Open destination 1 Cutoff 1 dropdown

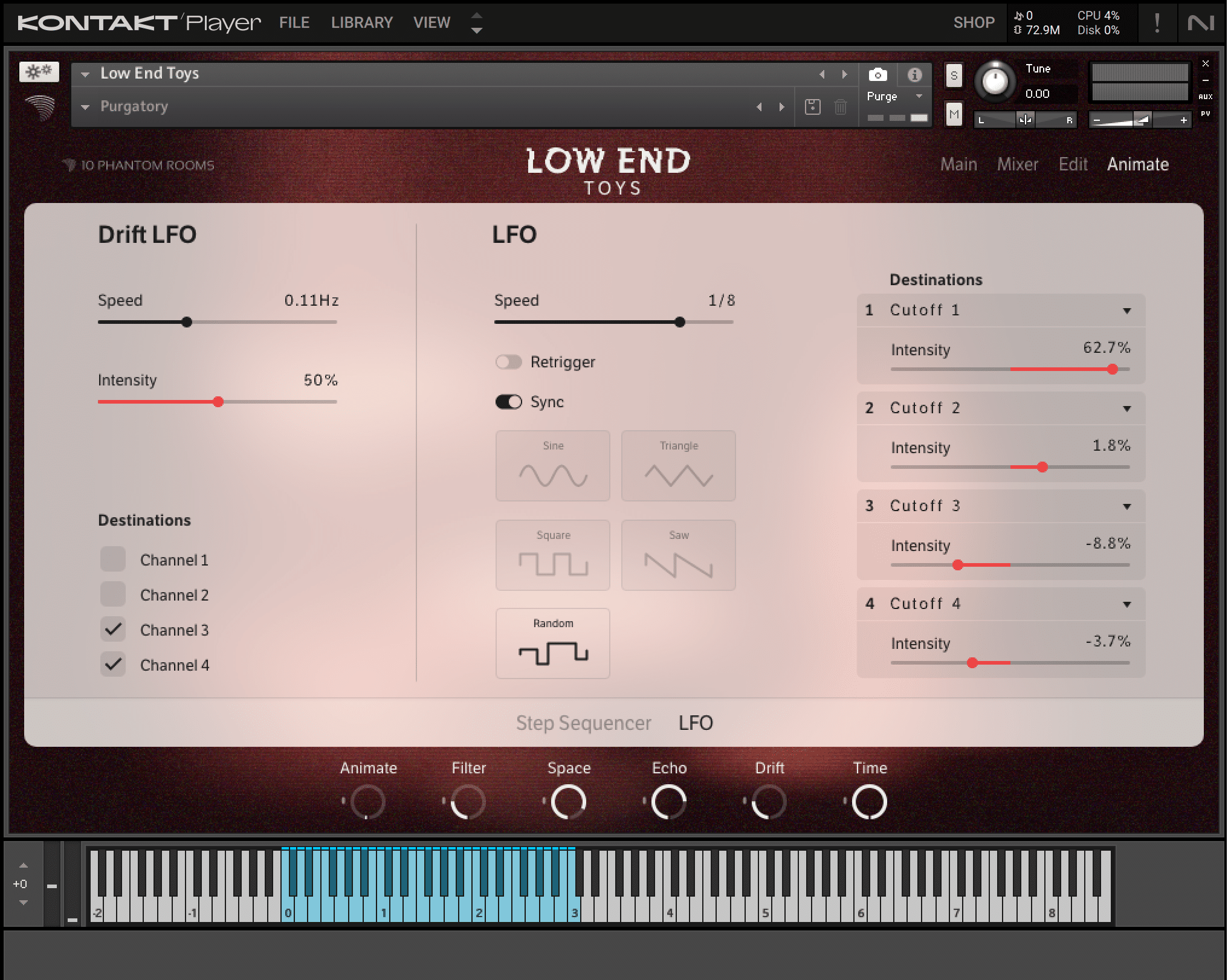point(1001,311)
